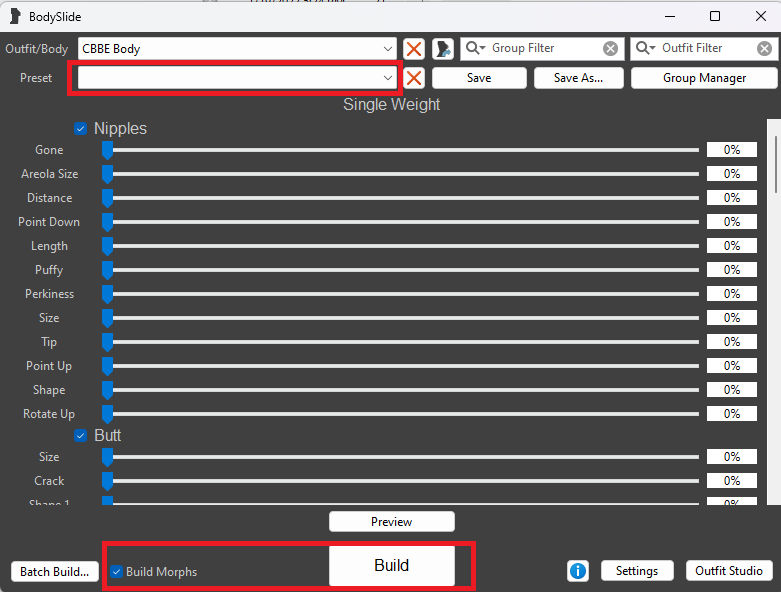Click the large Build button

point(391,566)
